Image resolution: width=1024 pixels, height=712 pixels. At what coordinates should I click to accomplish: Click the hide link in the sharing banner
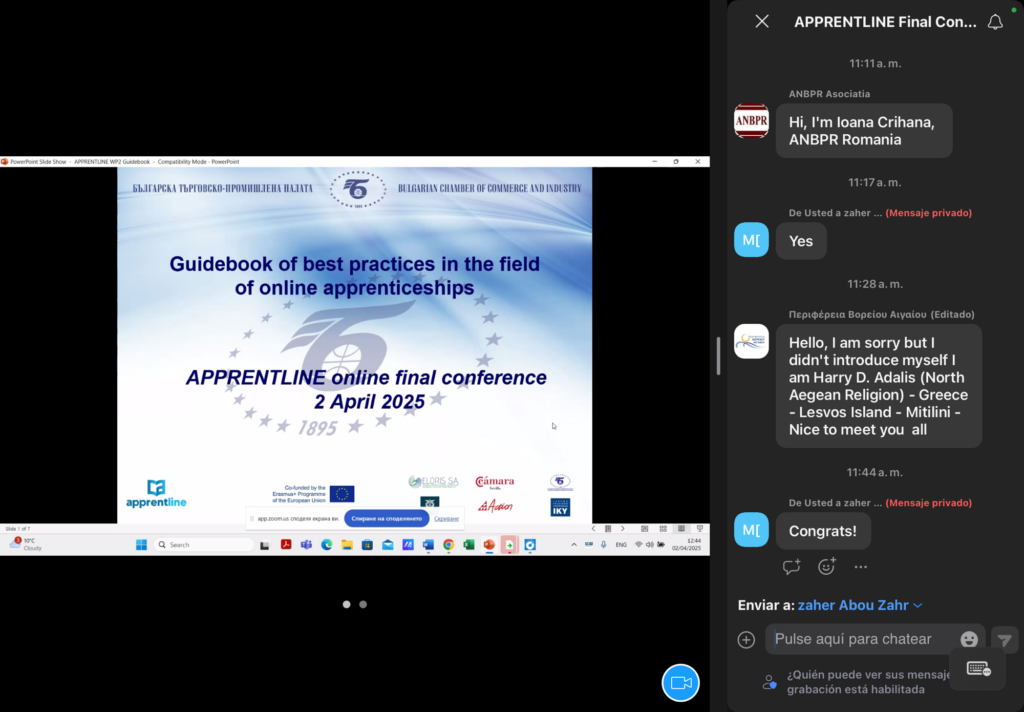[446, 518]
